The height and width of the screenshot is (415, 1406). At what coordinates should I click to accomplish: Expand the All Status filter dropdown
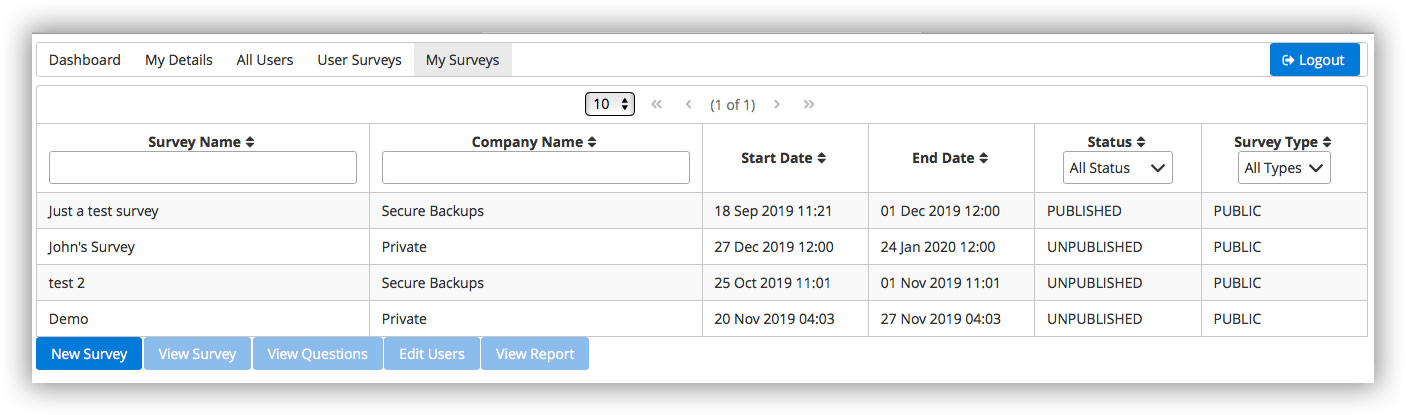pyautogui.click(x=1118, y=168)
